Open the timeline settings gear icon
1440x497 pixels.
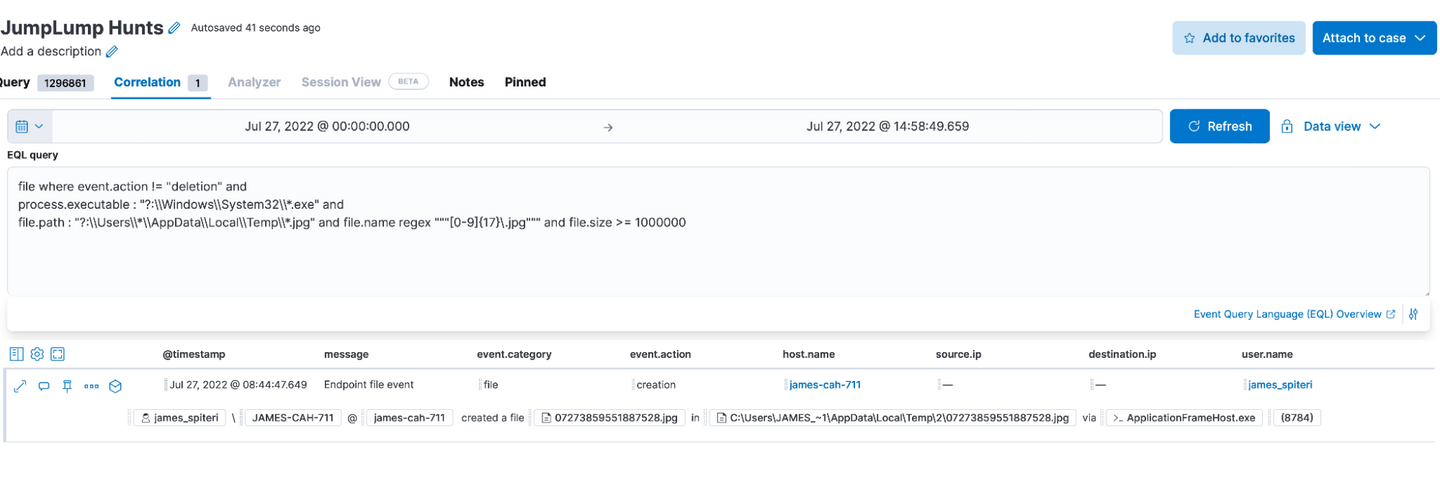coord(37,354)
